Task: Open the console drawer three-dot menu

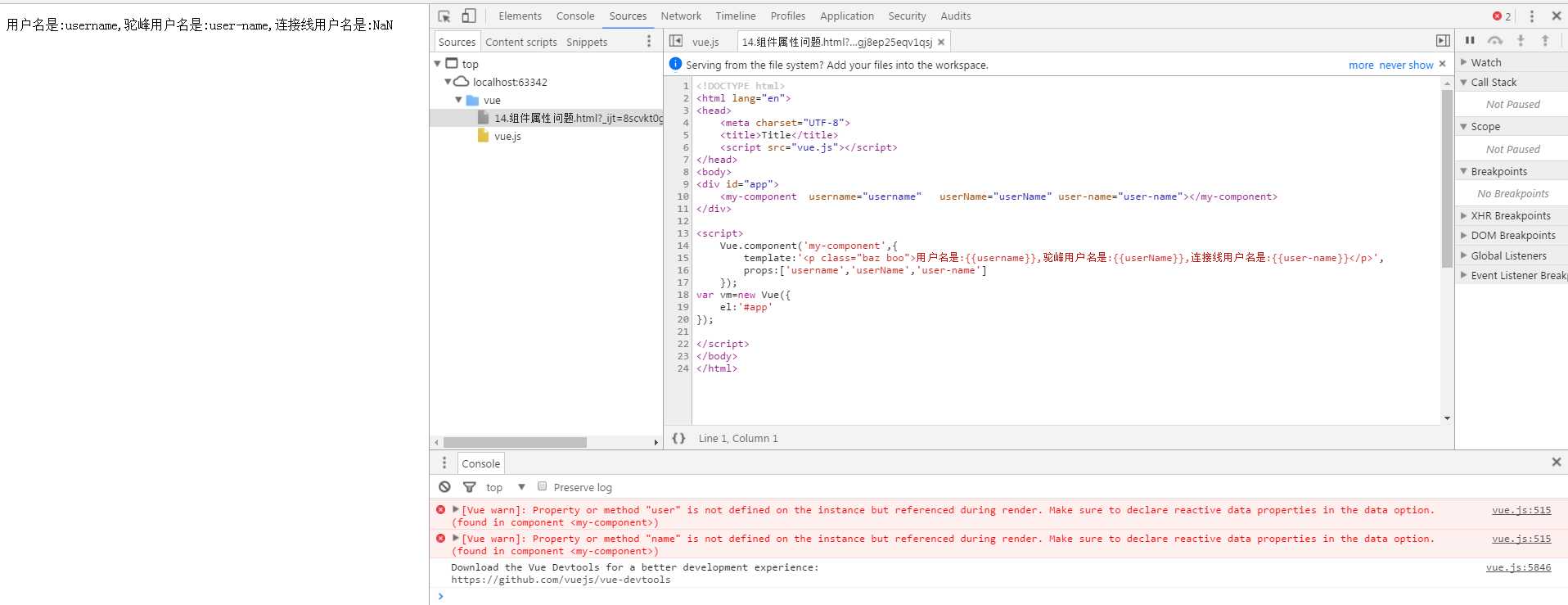Action: [x=444, y=463]
